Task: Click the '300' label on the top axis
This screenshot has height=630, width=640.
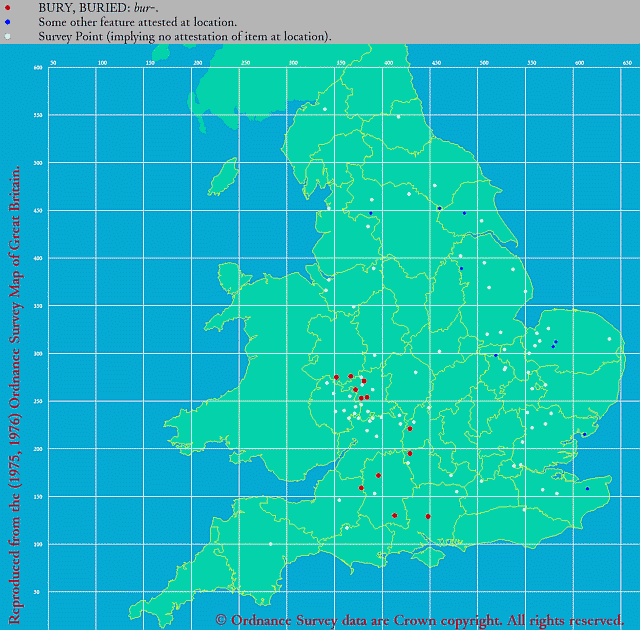Action: [293, 62]
